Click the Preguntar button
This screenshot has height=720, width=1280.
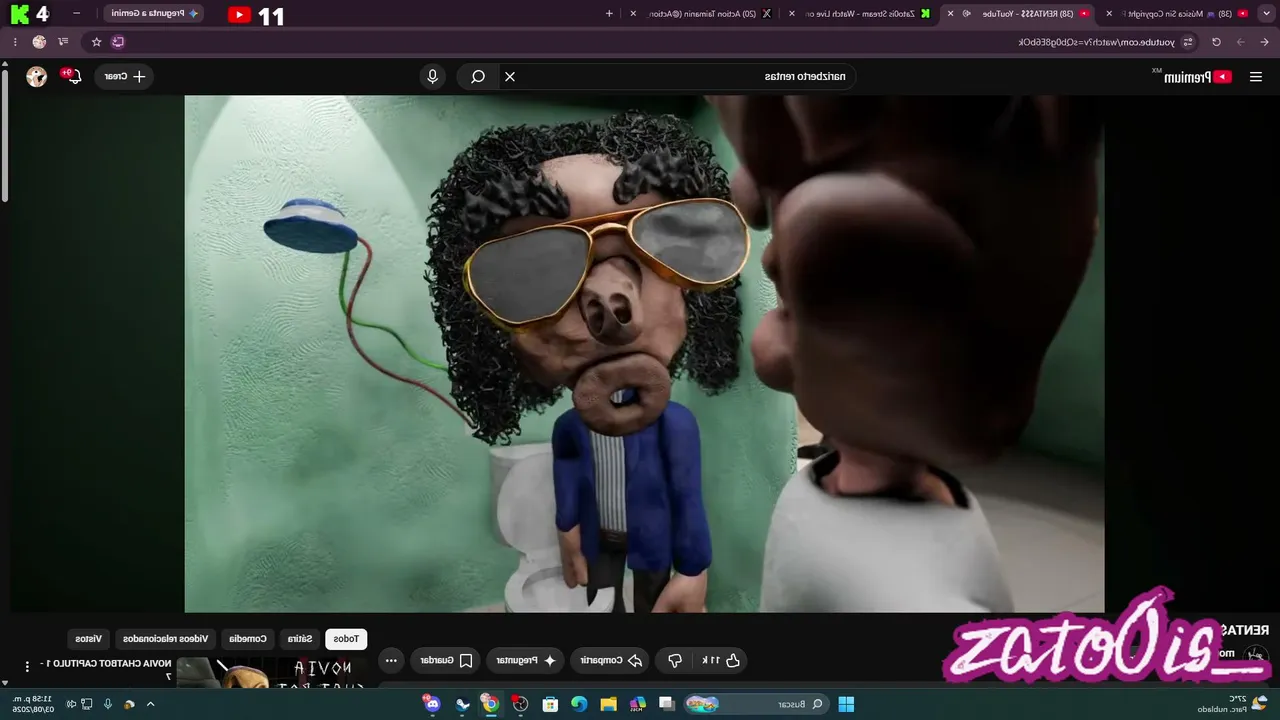point(526,661)
